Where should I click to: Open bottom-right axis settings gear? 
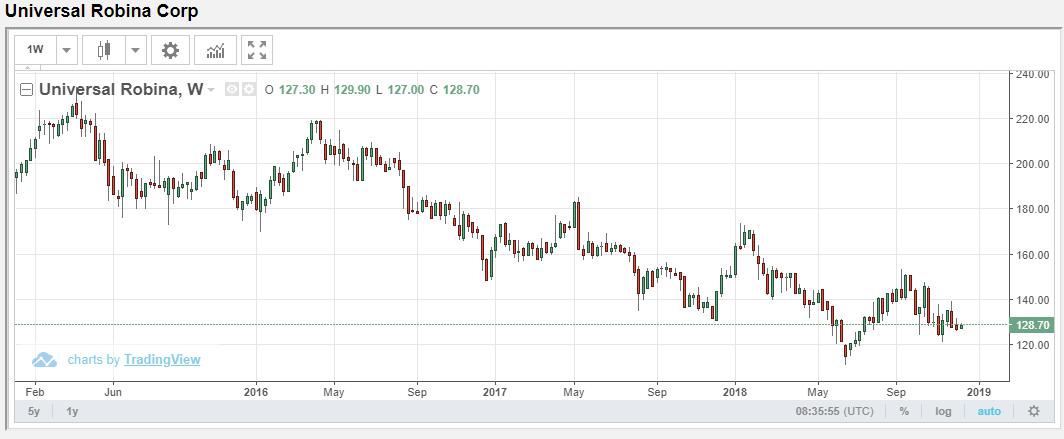[x=1034, y=411]
